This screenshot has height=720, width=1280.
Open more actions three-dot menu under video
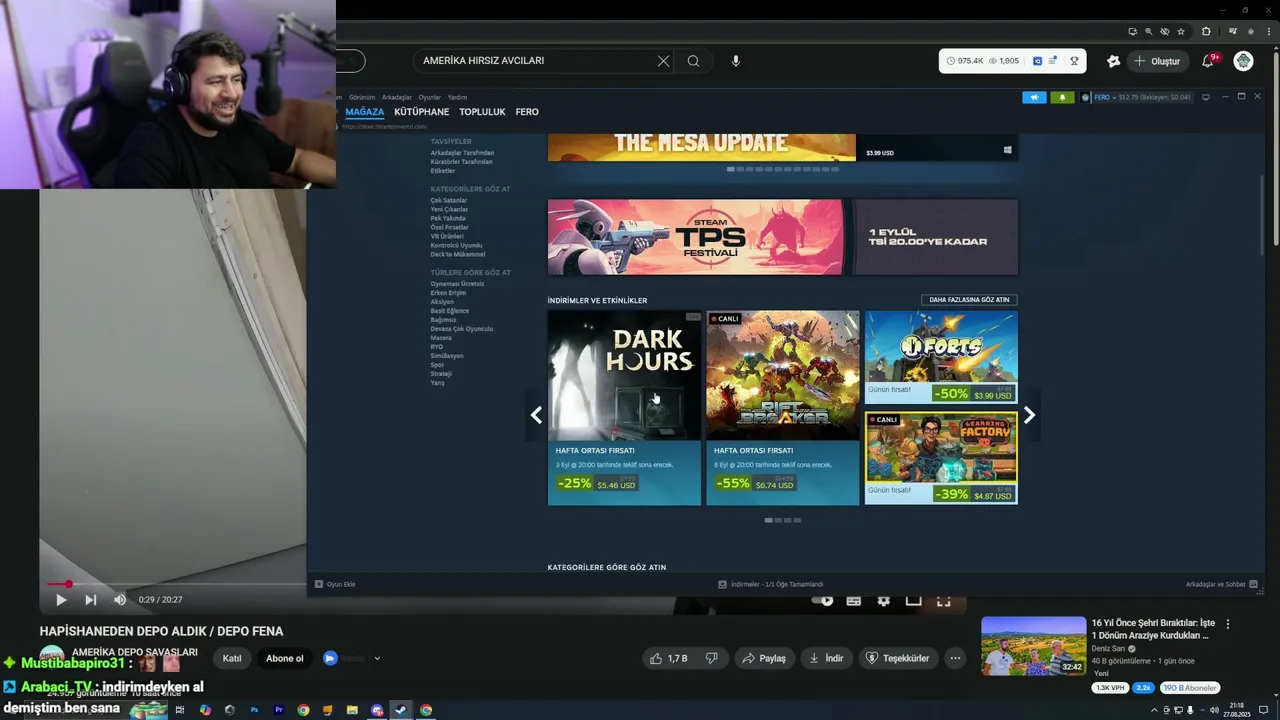tap(955, 658)
